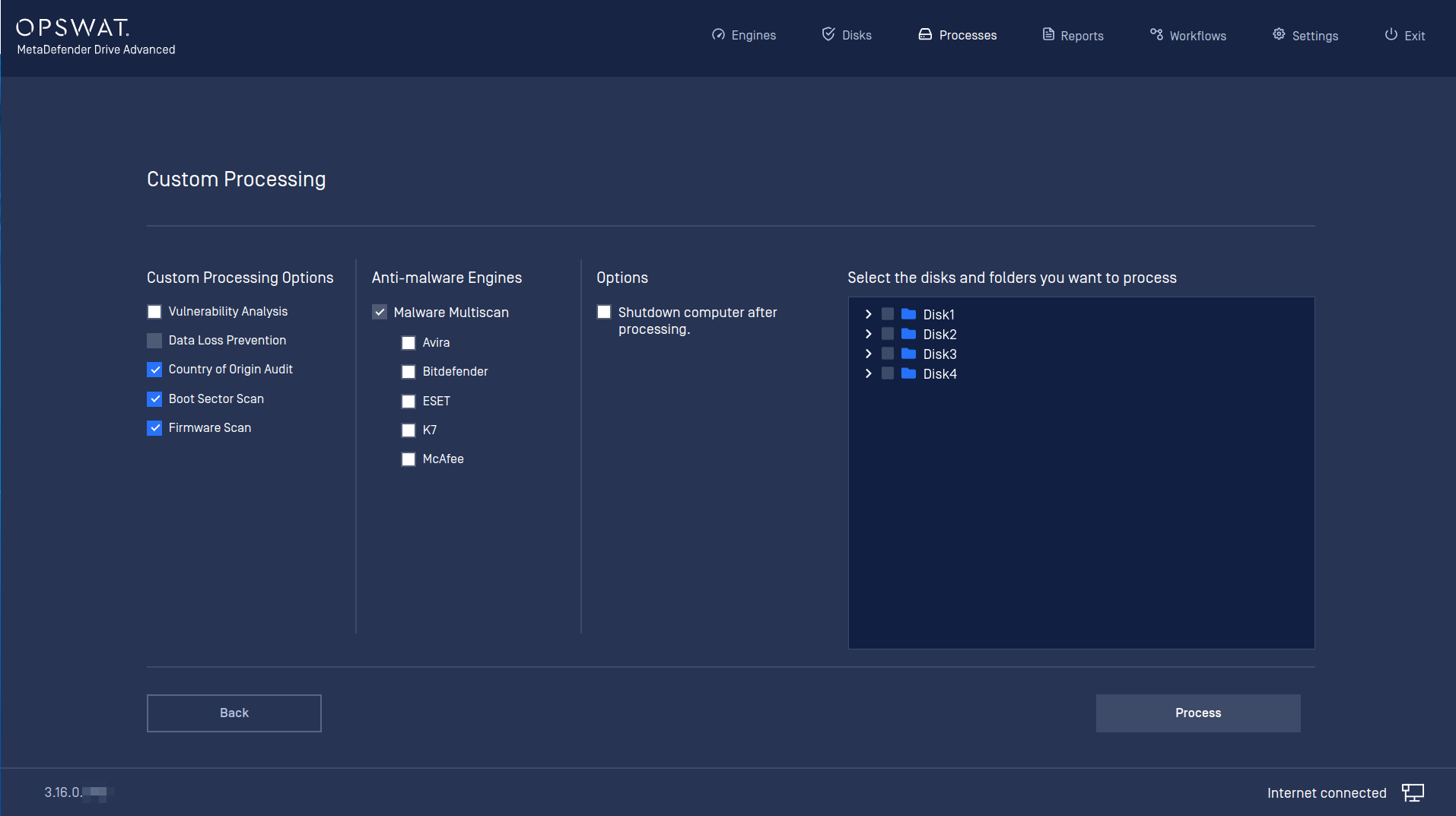Select the Disk3 checkbox
The image size is (1456, 816).
point(888,354)
